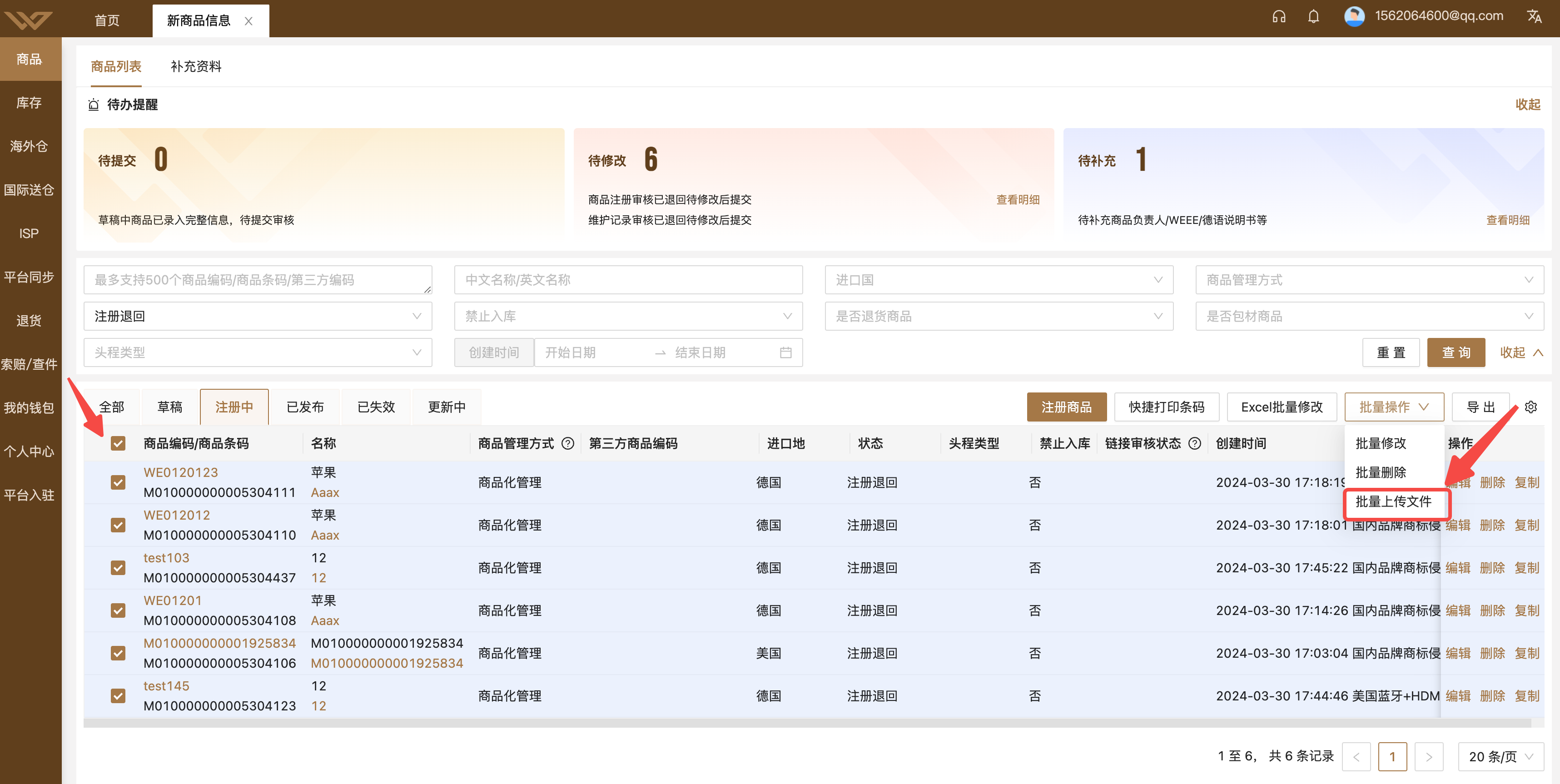Image resolution: width=1560 pixels, height=784 pixels.
Task: Go to next page arrow in pagination
Action: click(x=1429, y=757)
